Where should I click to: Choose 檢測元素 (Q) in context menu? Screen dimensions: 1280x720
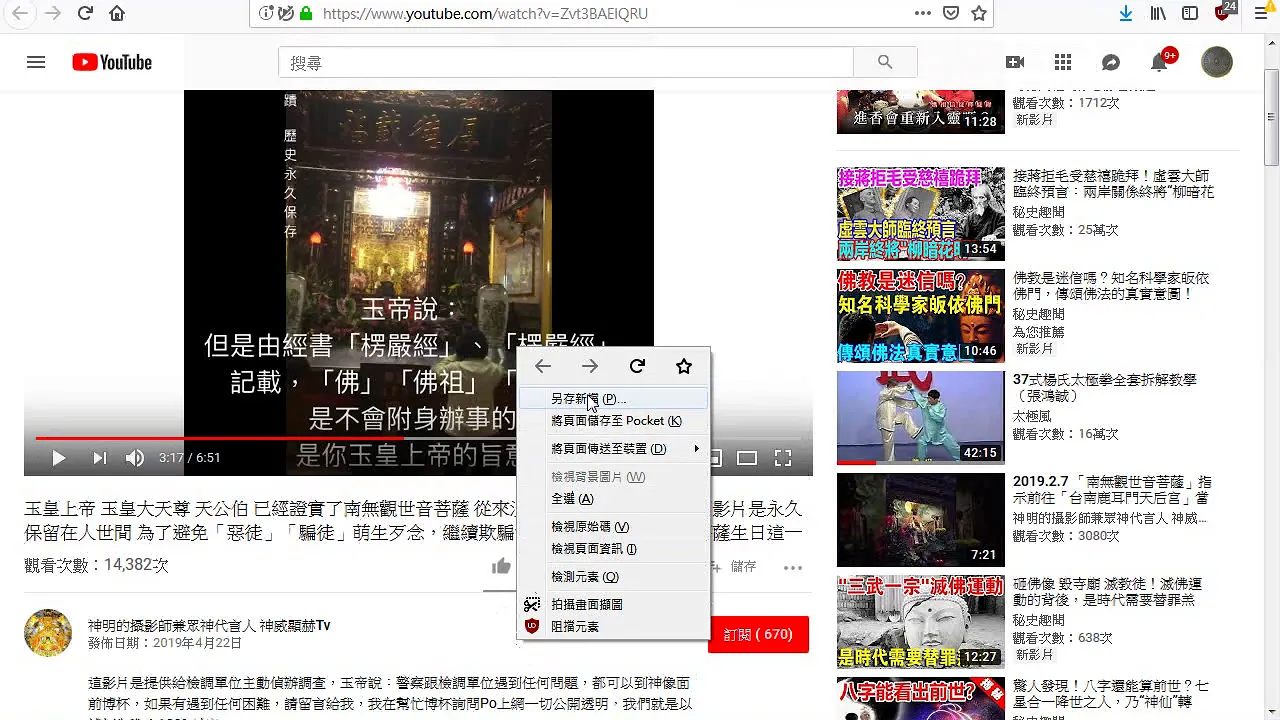click(x=613, y=577)
